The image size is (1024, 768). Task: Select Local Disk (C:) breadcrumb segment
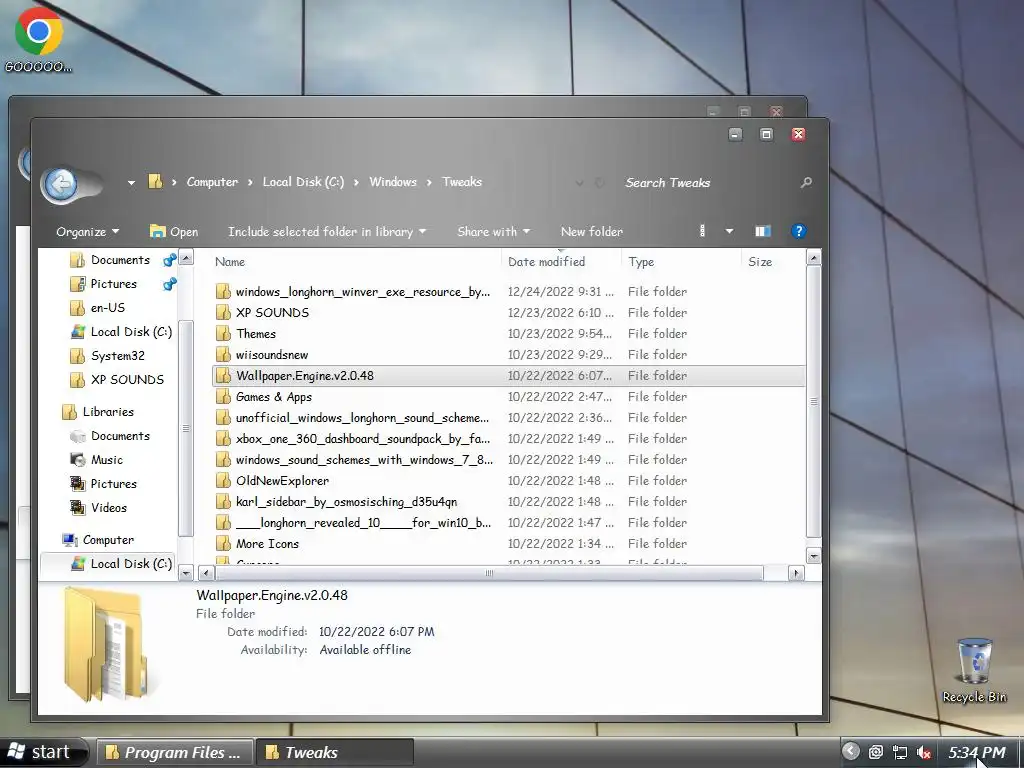pyautogui.click(x=303, y=182)
